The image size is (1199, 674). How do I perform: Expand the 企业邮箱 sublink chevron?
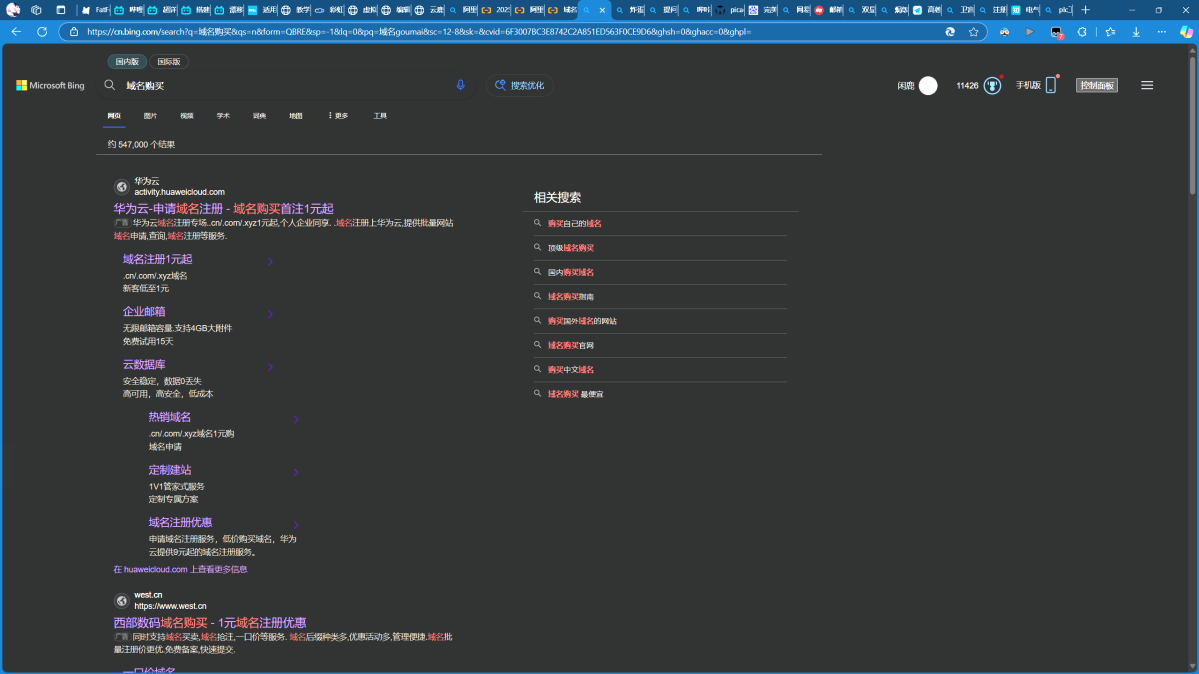click(x=270, y=314)
